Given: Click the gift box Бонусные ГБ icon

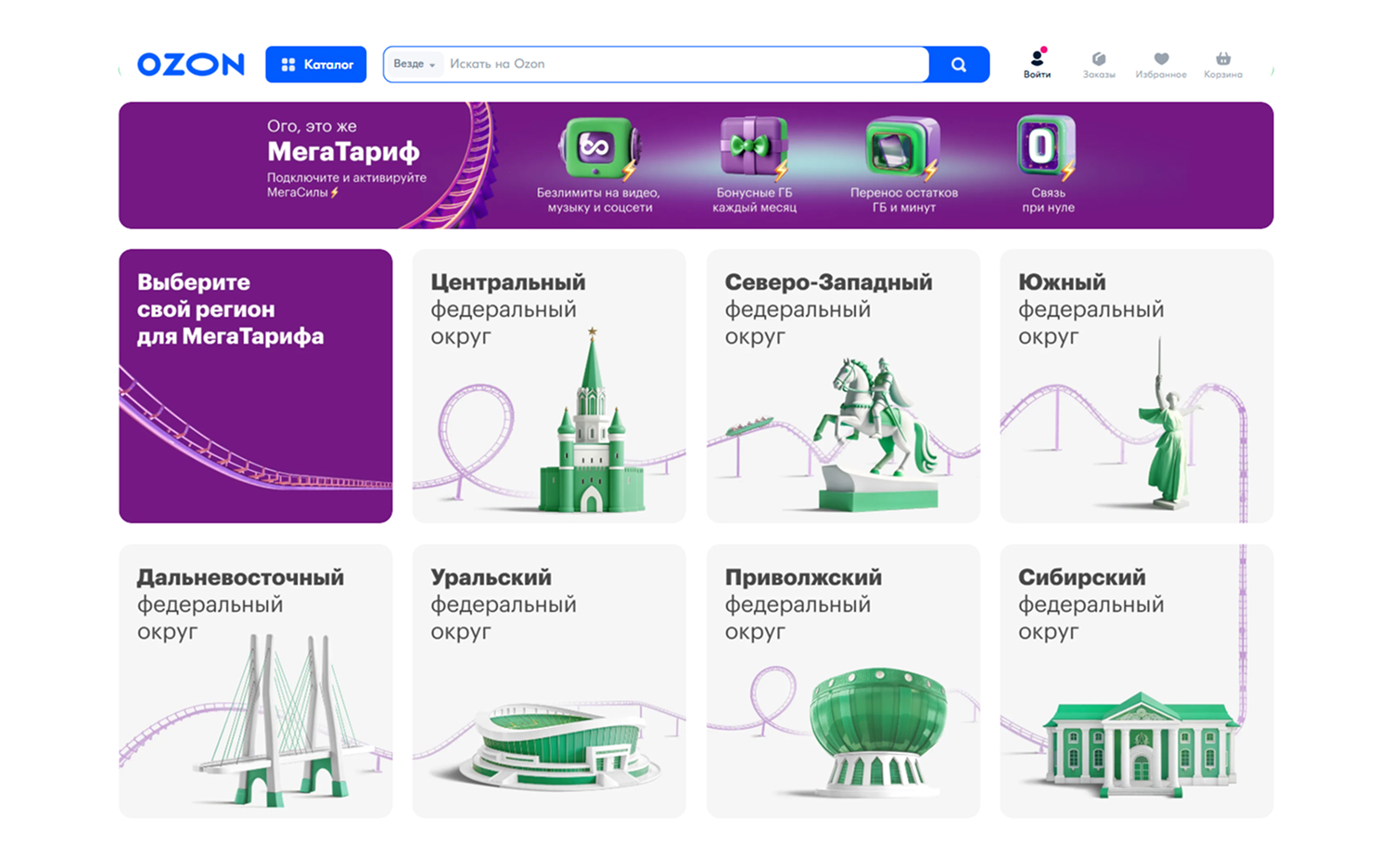Looking at the screenshot, I should coord(754,148).
